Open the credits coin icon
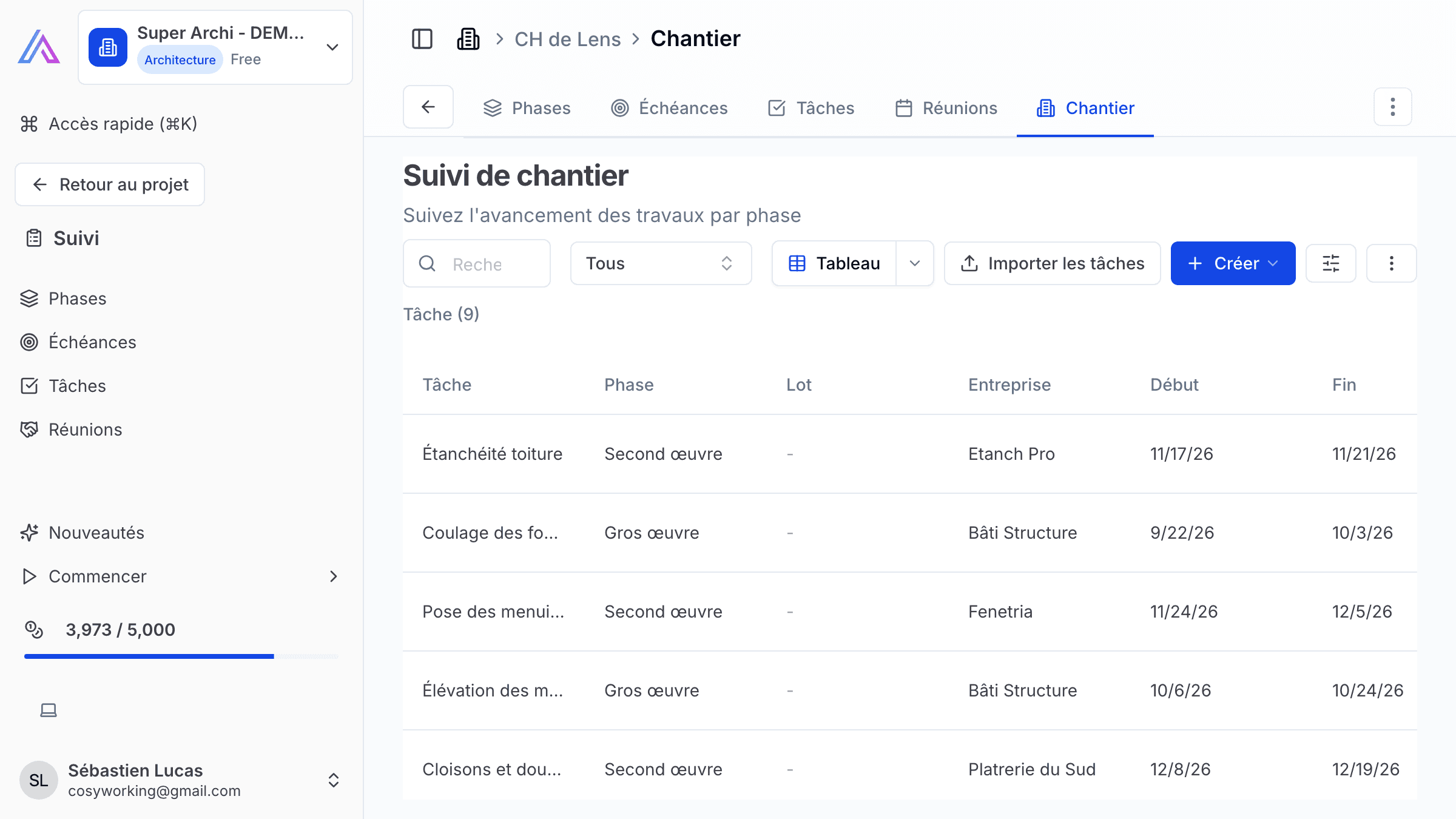This screenshot has width=1456, height=819. 34,630
